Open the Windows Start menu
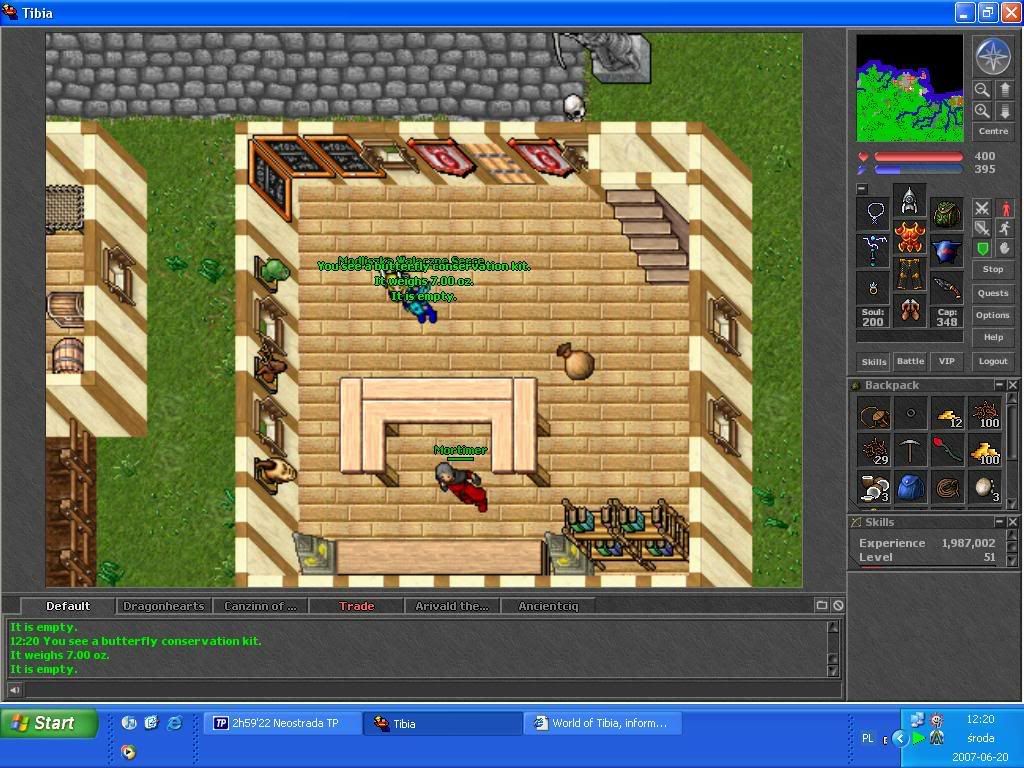 coord(49,723)
